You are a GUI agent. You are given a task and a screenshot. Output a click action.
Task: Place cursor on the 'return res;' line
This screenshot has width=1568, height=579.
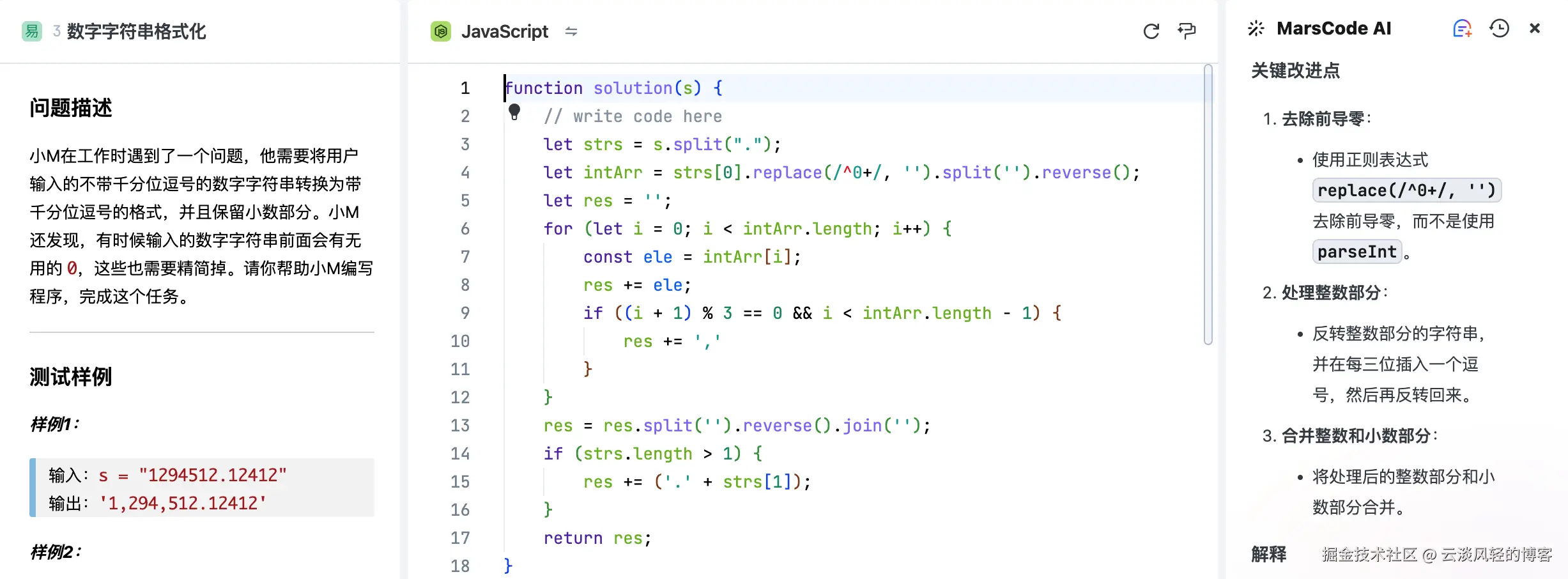(597, 538)
